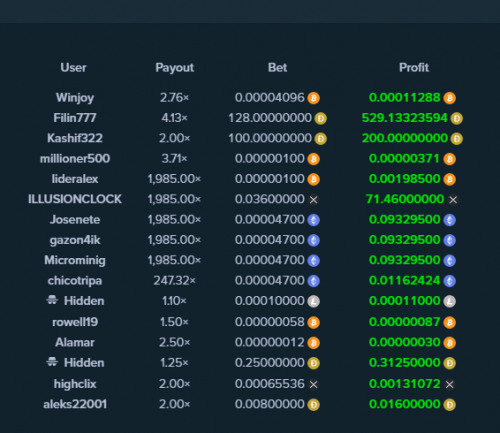
Task: Click the Bet column header
Action: point(277,68)
